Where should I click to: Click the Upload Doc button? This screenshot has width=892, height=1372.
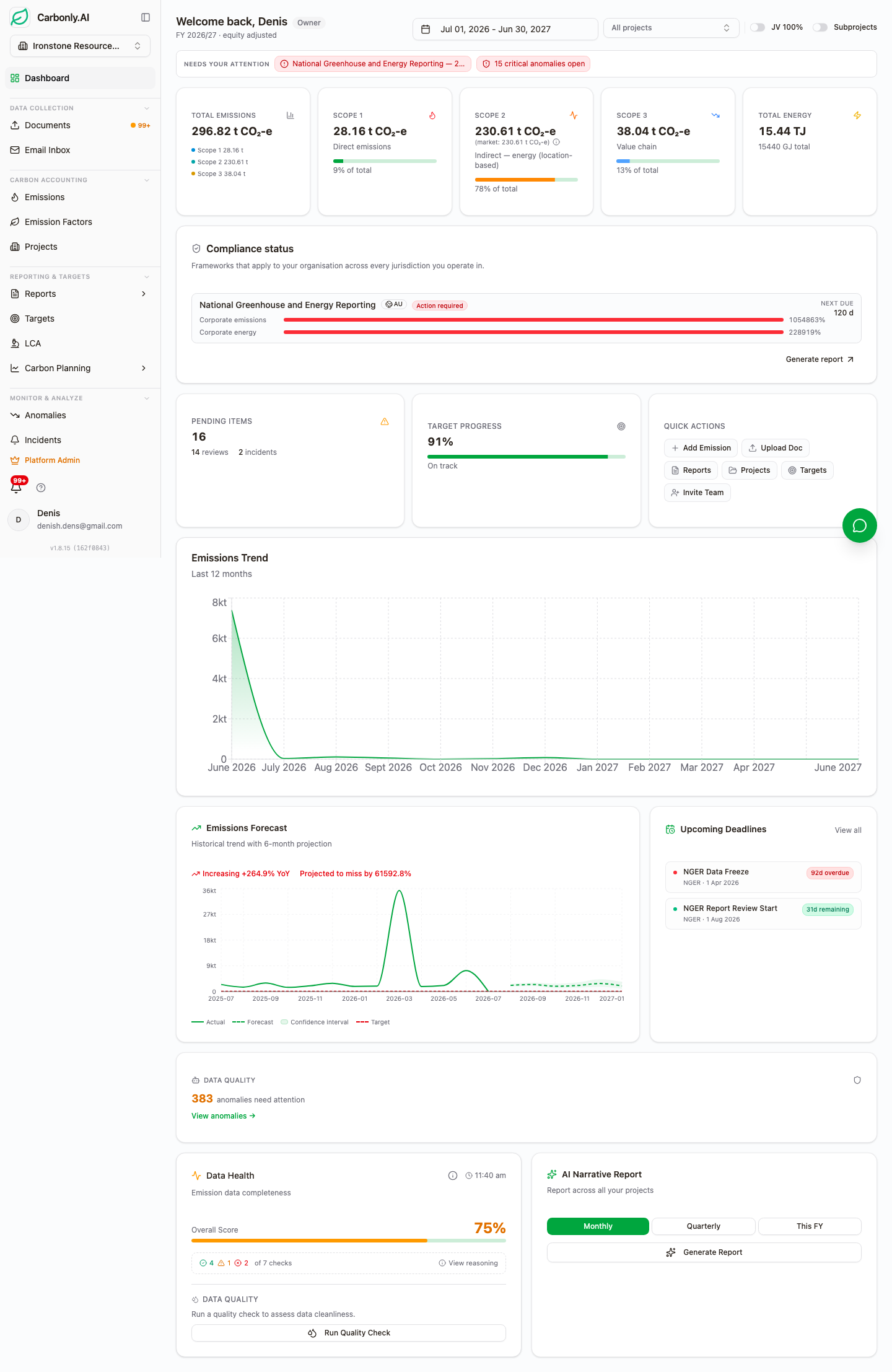coord(776,448)
